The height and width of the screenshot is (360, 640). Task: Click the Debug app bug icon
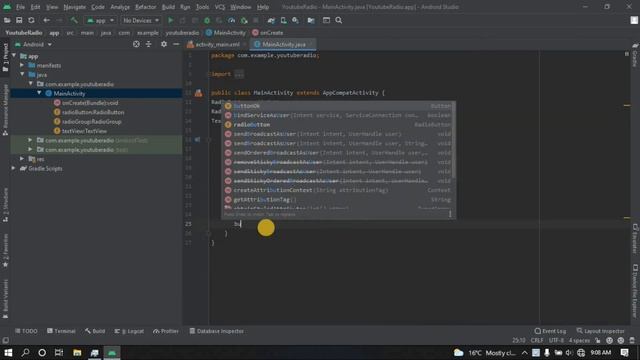[207, 20]
